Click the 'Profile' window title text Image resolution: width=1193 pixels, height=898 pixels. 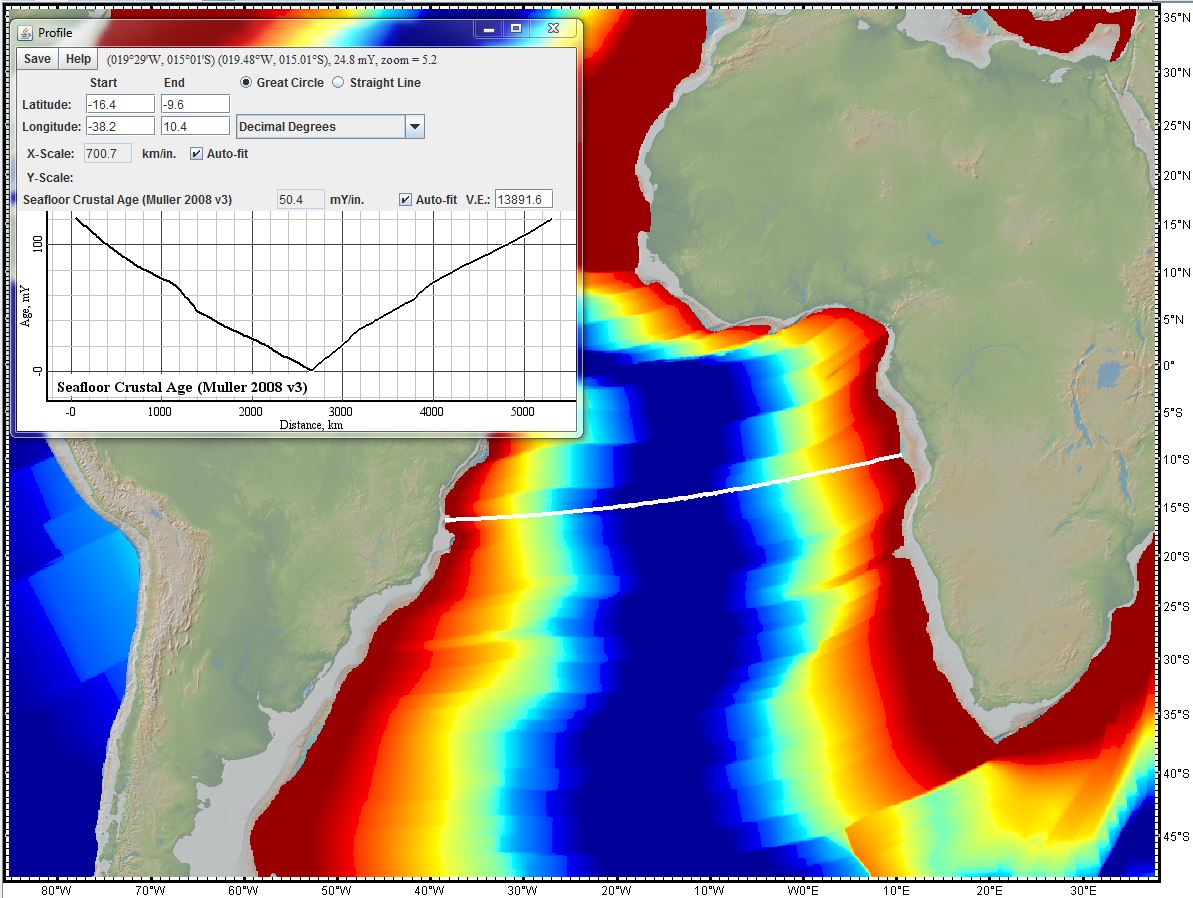pyautogui.click(x=55, y=33)
